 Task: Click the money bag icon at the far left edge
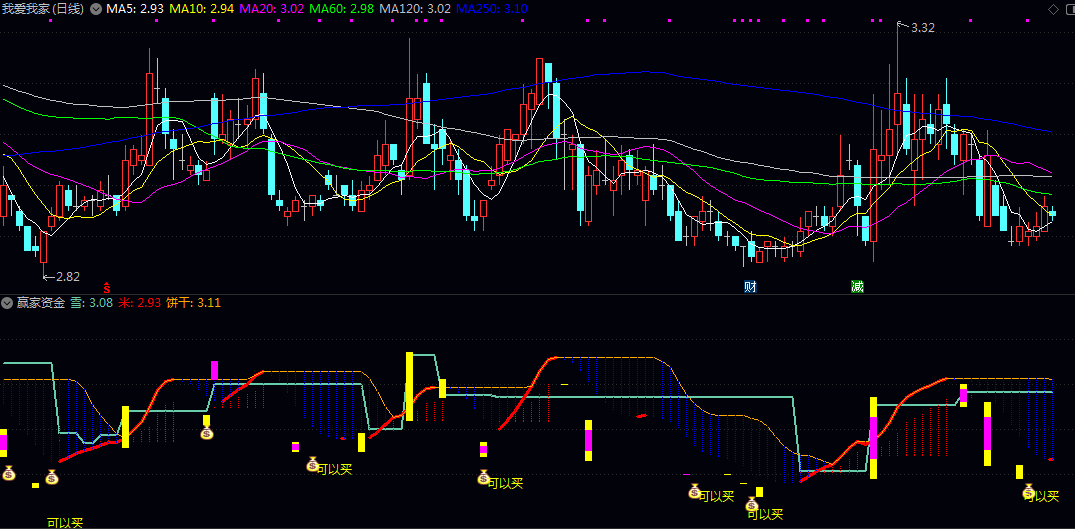click(8, 472)
